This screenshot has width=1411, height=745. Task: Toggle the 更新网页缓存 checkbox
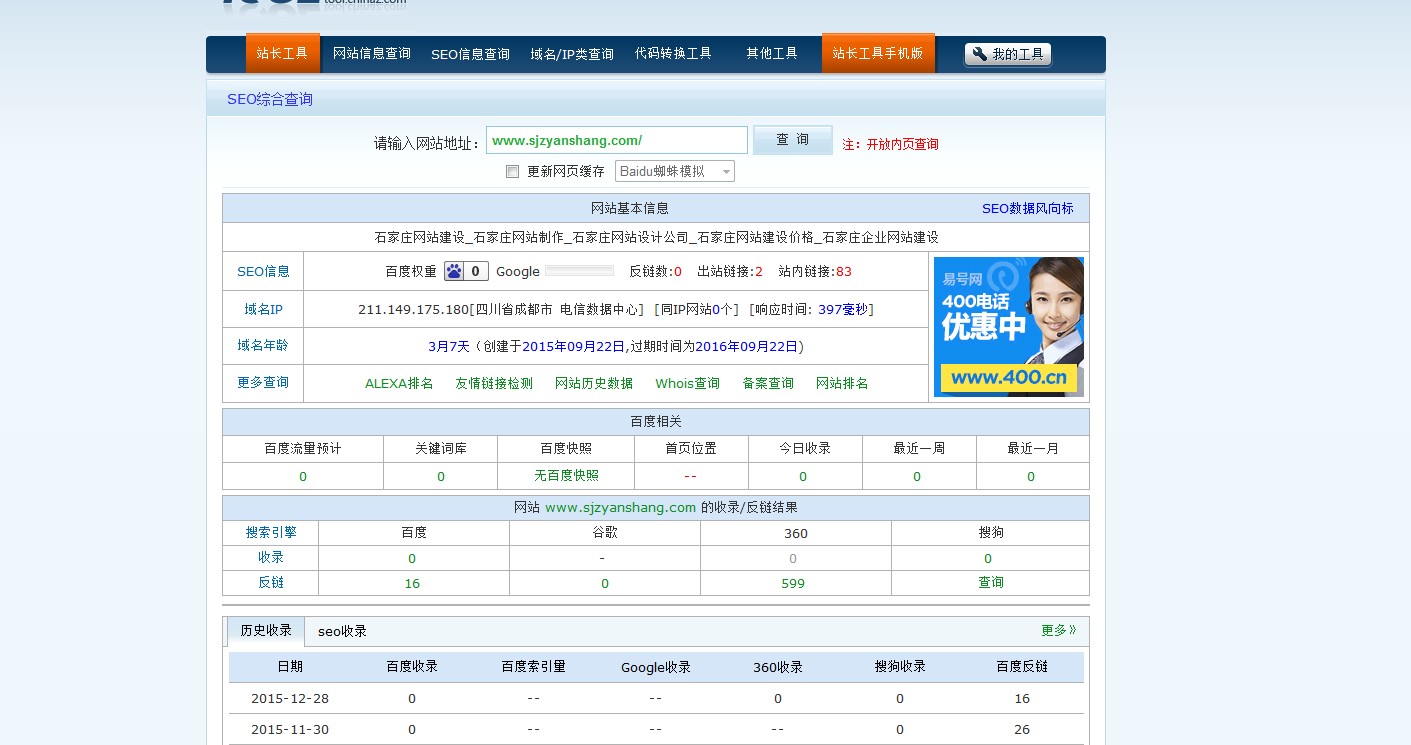pyautogui.click(x=513, y=171)
